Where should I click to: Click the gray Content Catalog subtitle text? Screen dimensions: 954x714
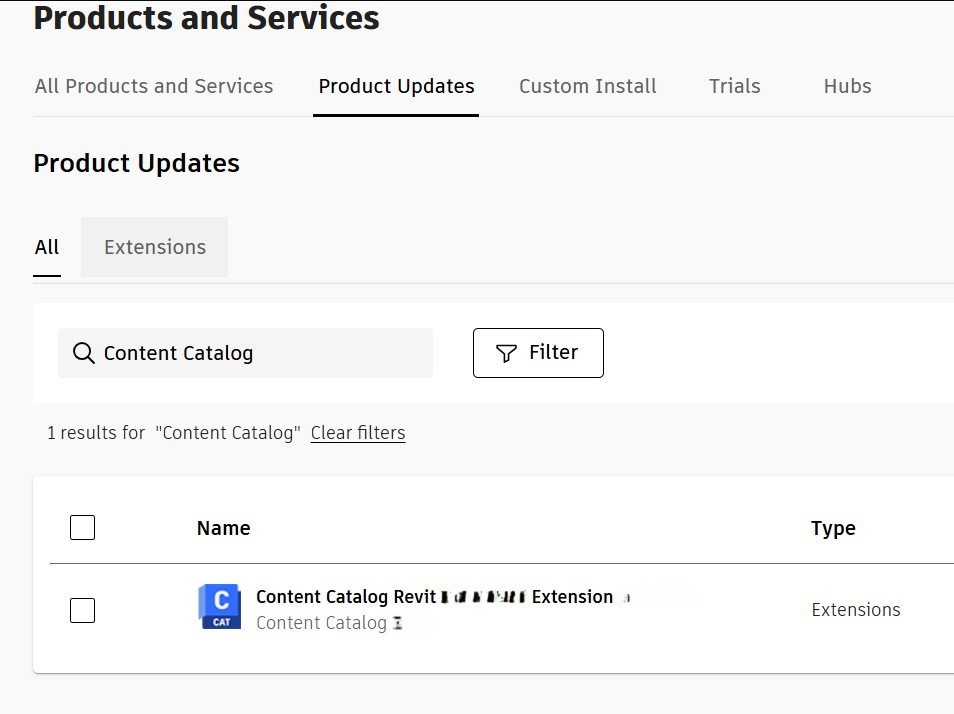(321, 623)
